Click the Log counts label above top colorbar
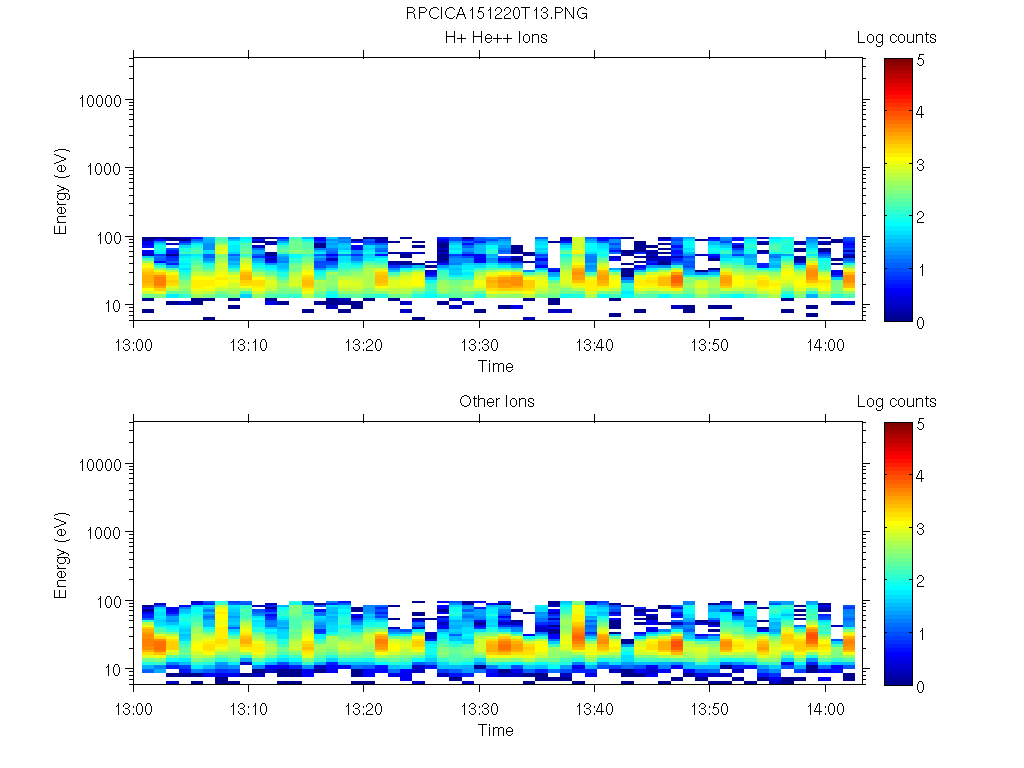Viewport: 1024px width, 768px height. pos(896,38)
